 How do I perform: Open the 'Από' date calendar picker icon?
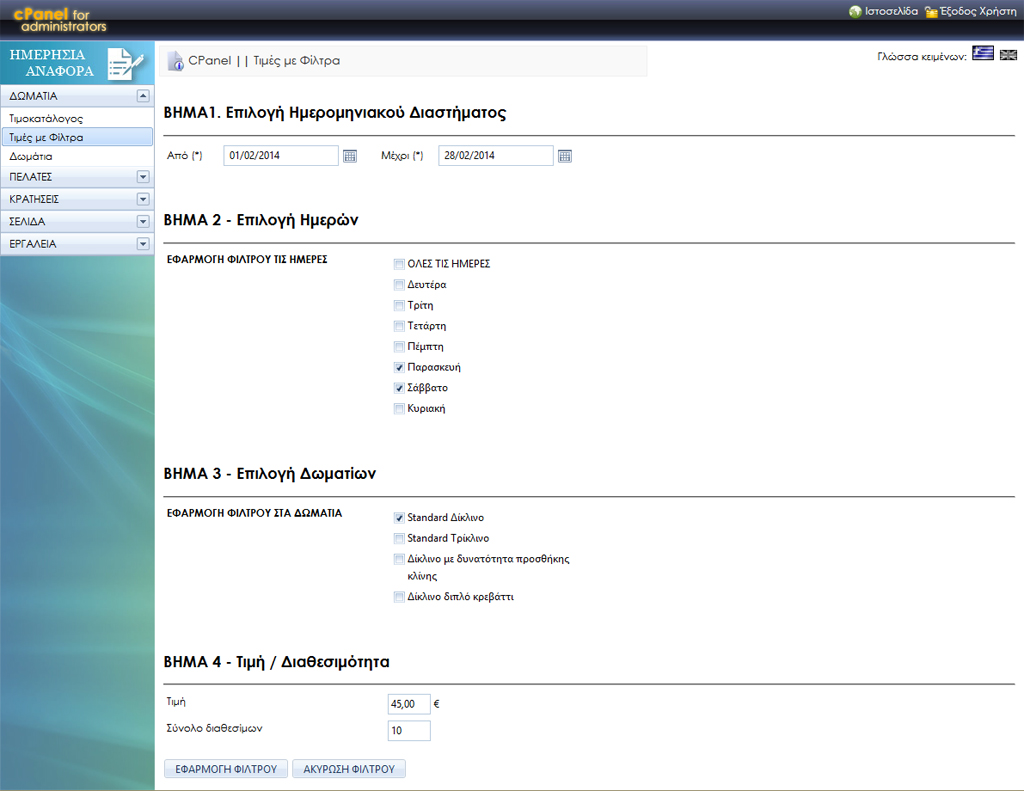pyautogui.click(x=350, y=156)
